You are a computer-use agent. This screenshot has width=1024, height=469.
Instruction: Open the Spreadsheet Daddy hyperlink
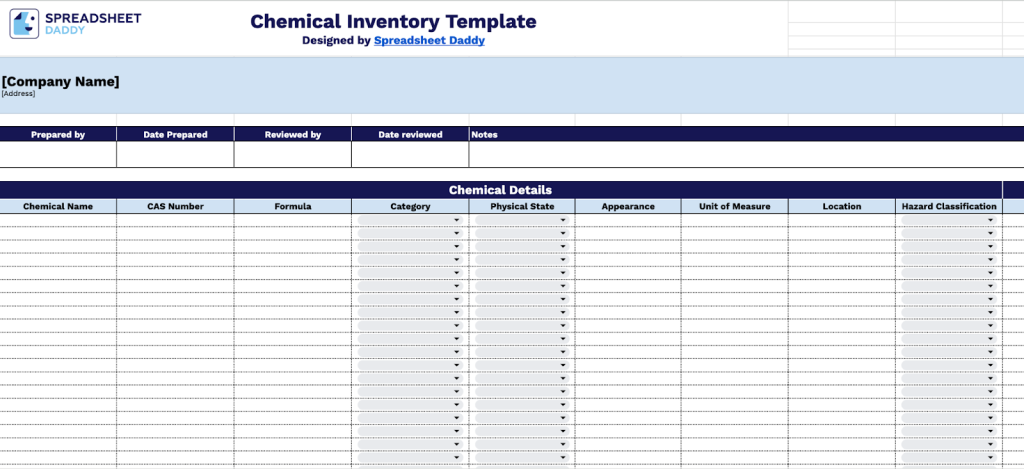pyautogui.click(x=429, y=40)
